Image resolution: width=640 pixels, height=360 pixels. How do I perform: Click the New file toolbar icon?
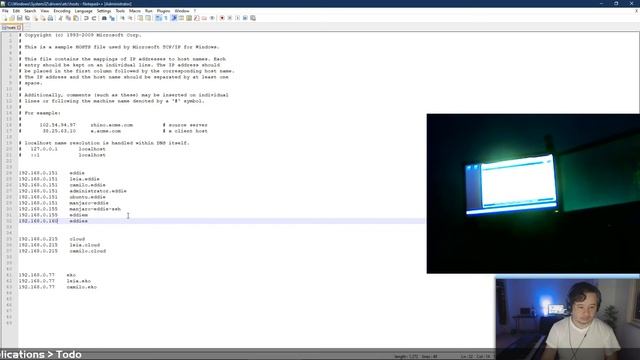coord(5,18)
